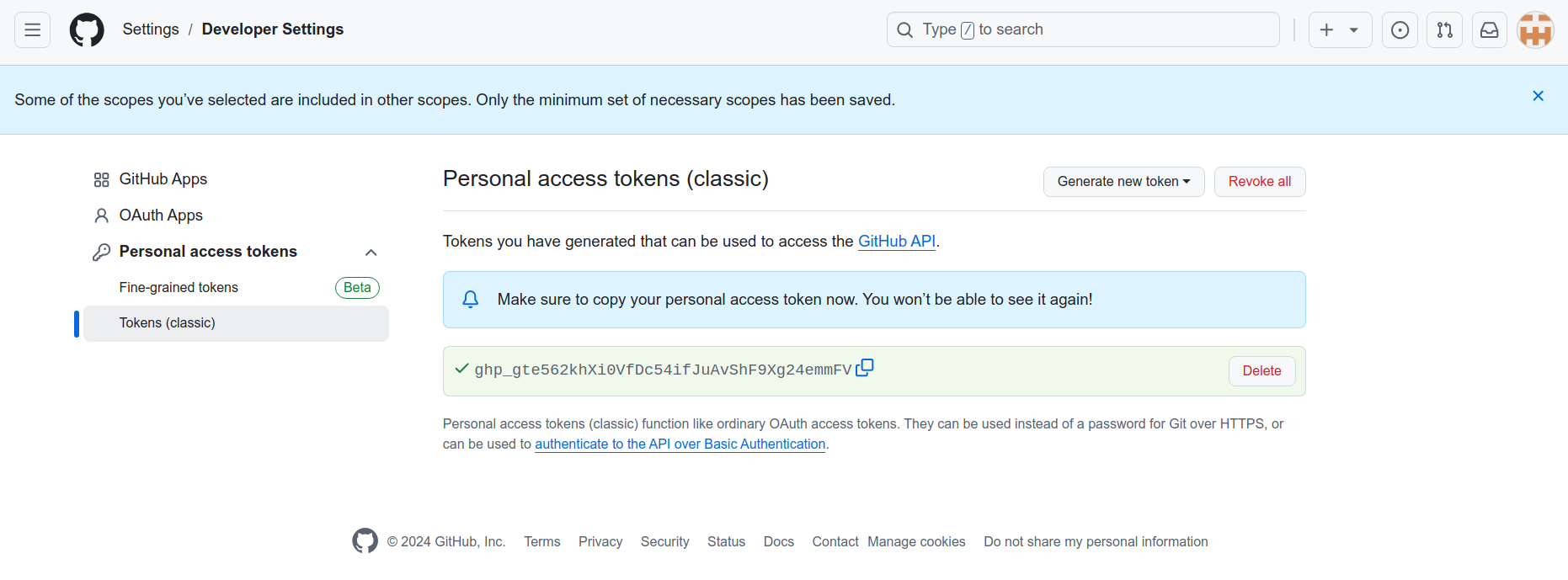Screen dimensions: 1568x580
Task: Click the search input field
Action: (x=1082, y=30)
